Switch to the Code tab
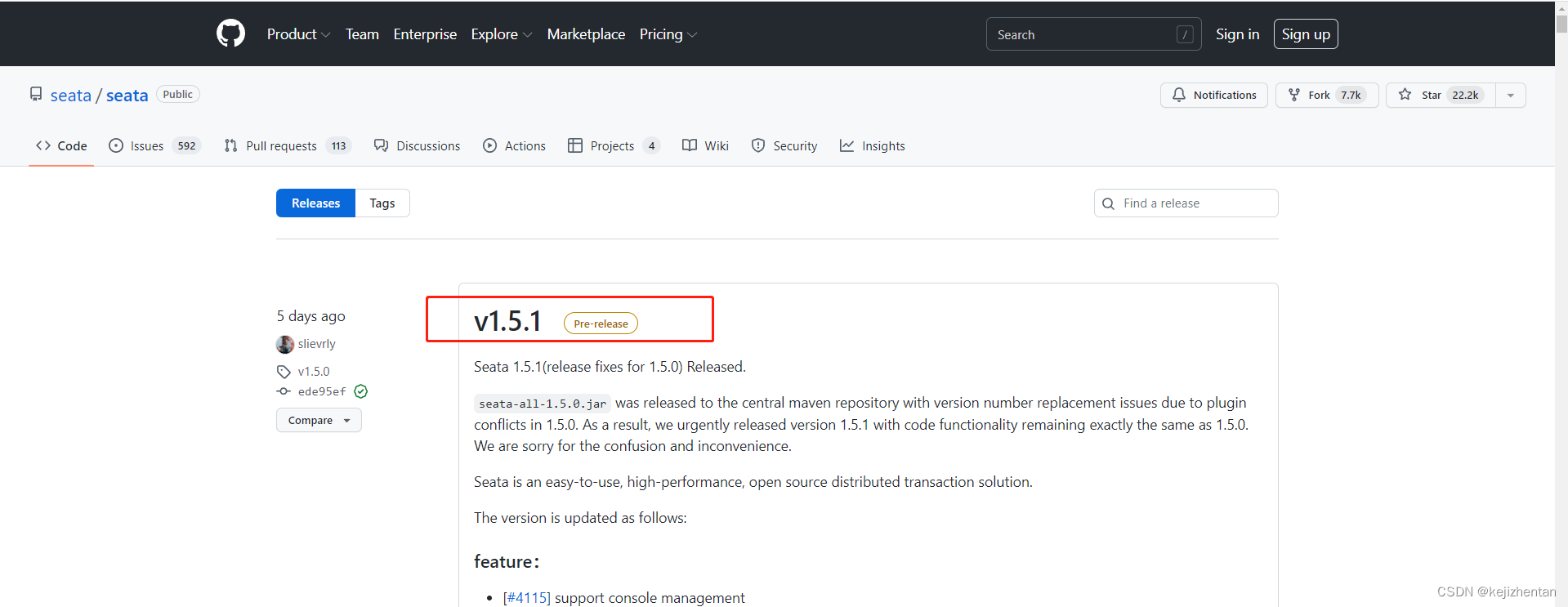 [x=61, y=145]
